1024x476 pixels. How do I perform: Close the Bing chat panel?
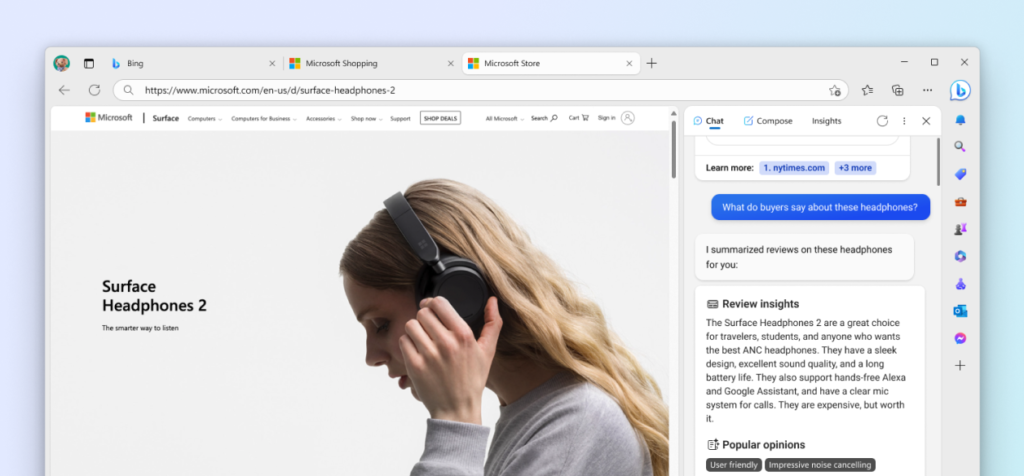point(926,121)
